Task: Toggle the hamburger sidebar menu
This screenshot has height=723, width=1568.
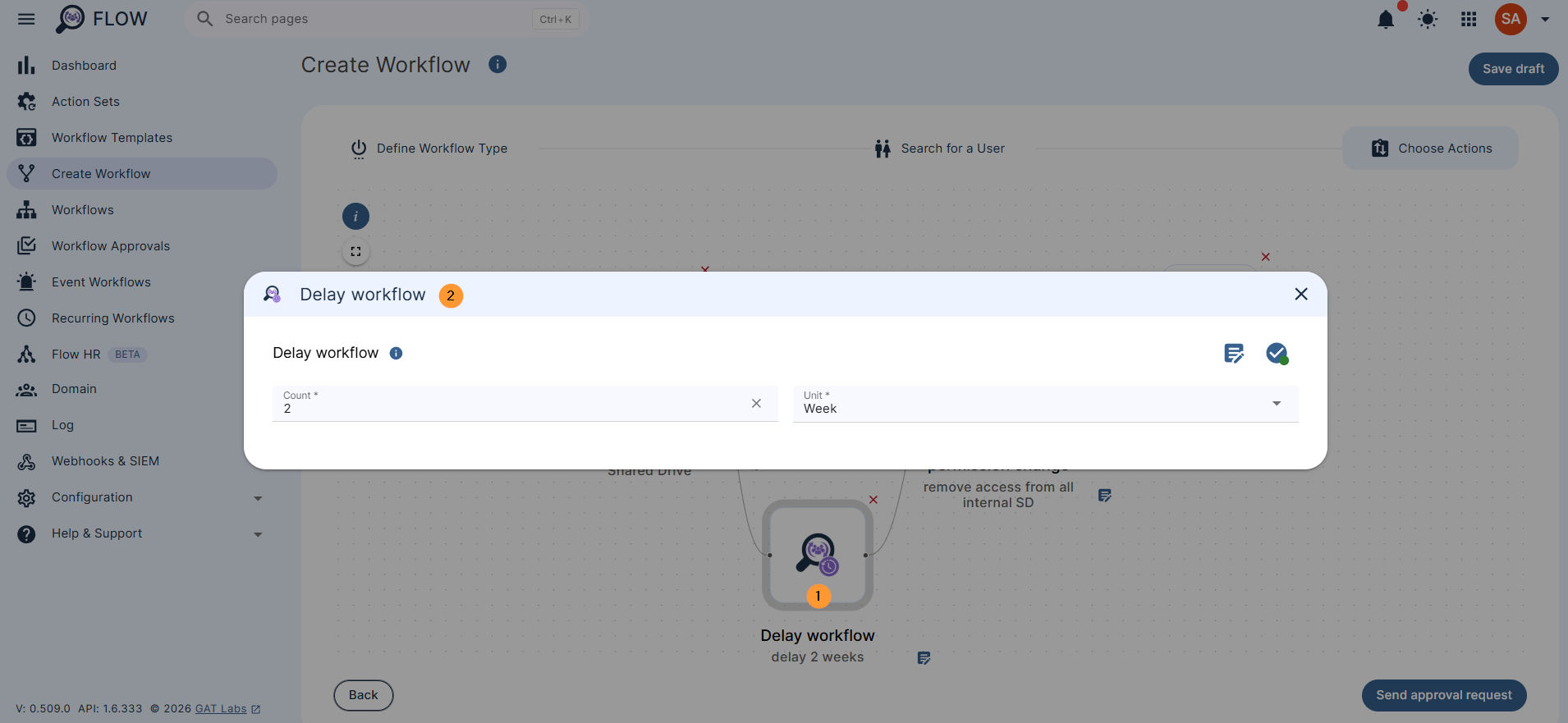Action: pos(26,19)
